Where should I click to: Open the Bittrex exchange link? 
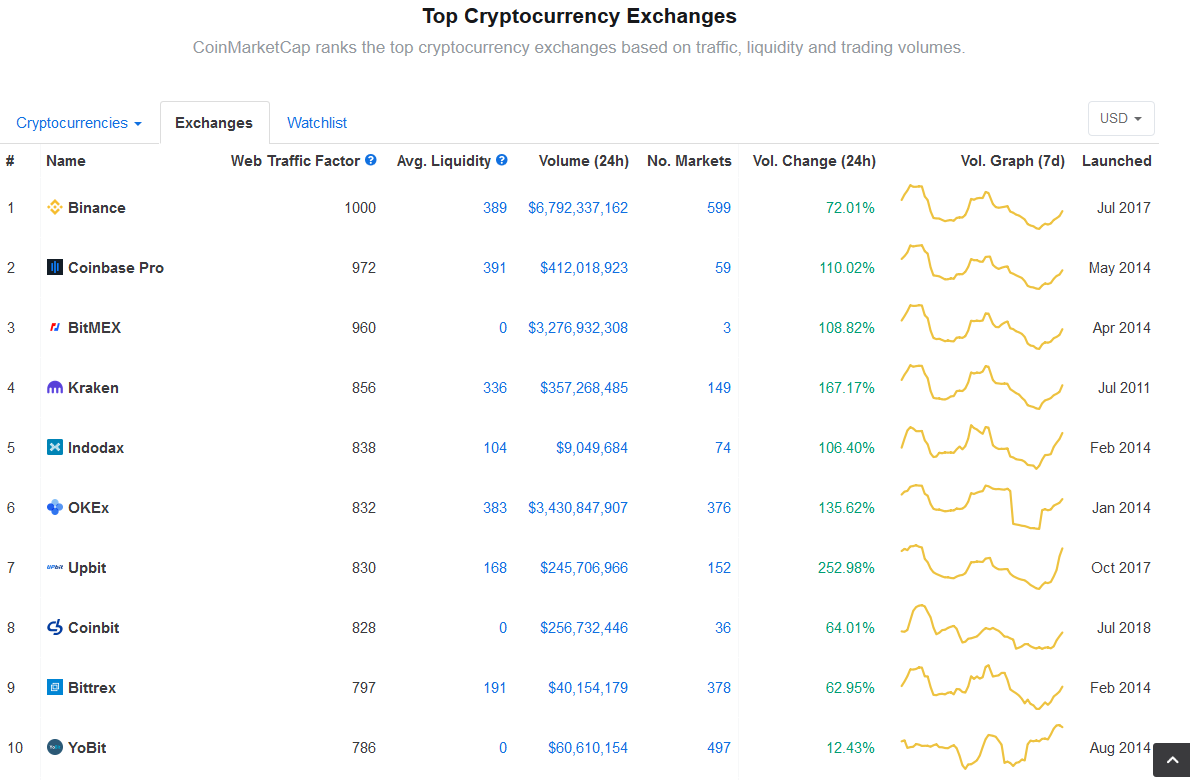[92, 687]
